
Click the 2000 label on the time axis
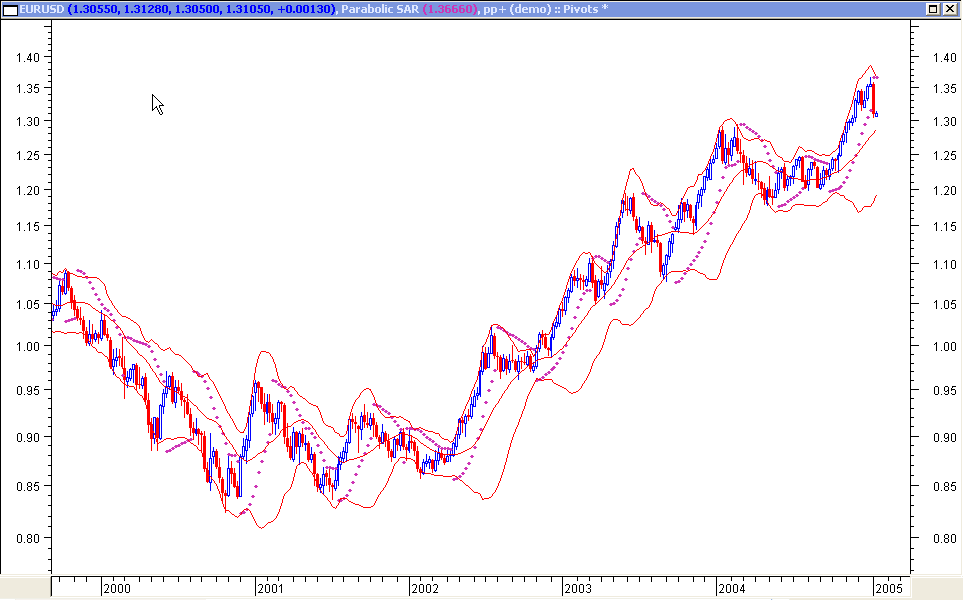[x=117, y=590]
